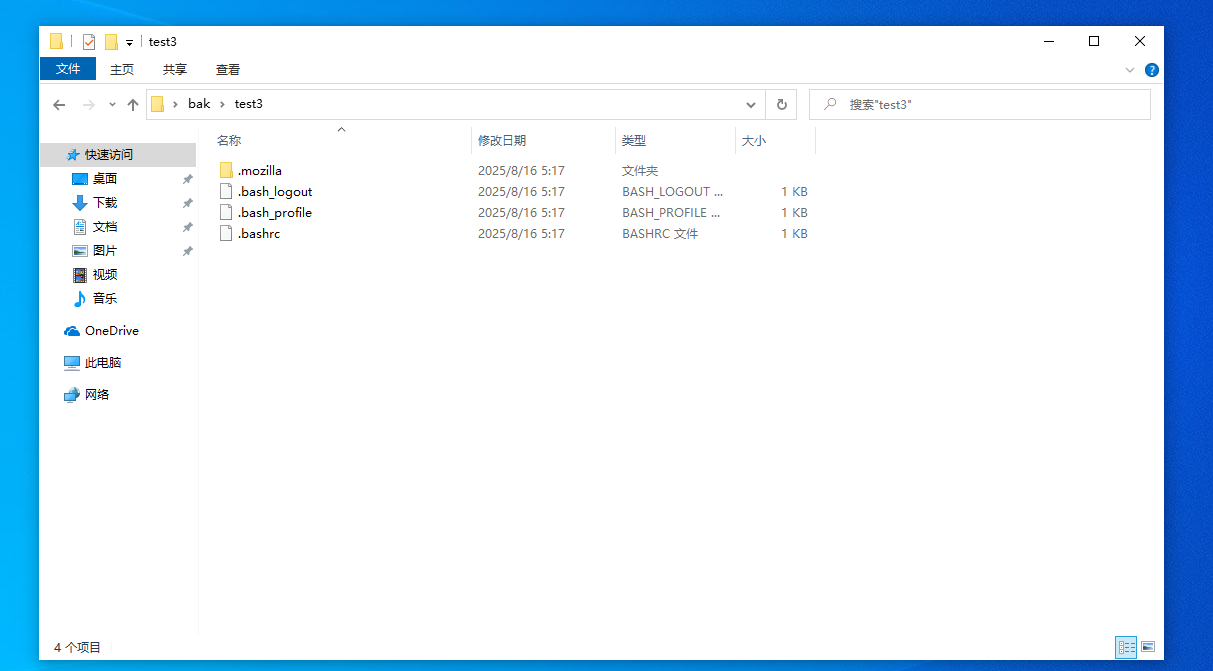Click the 文件夹 type cell of .mozilla

tap(640, 171)
